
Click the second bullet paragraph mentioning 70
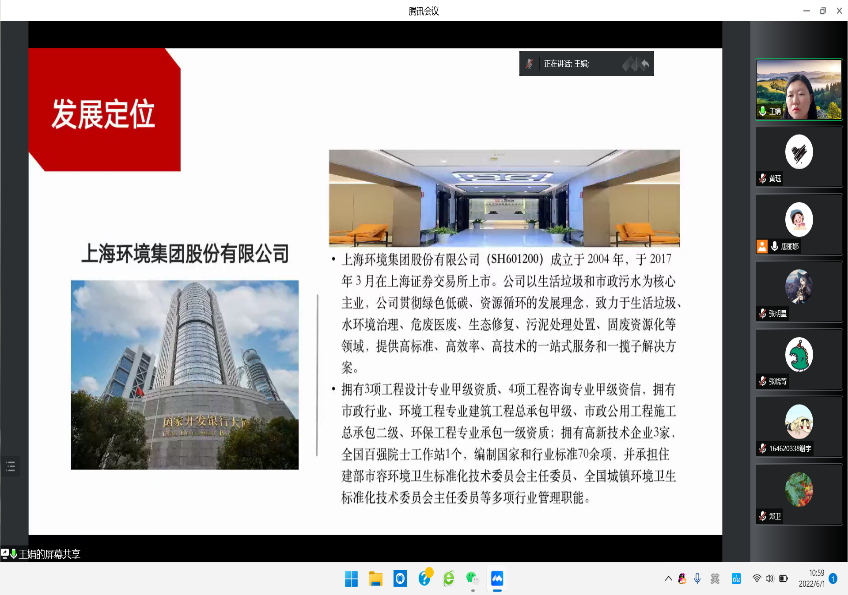click(506, 444)
